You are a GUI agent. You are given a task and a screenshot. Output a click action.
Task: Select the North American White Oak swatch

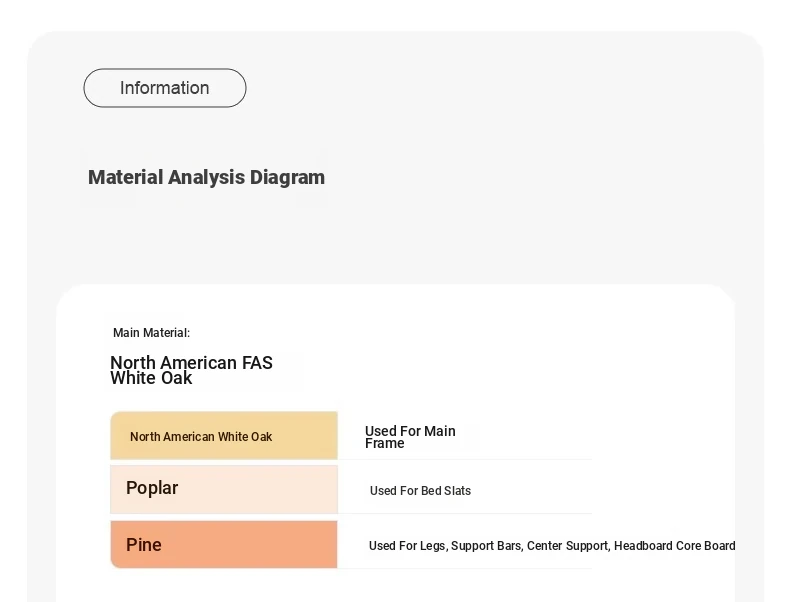(224, 436)
